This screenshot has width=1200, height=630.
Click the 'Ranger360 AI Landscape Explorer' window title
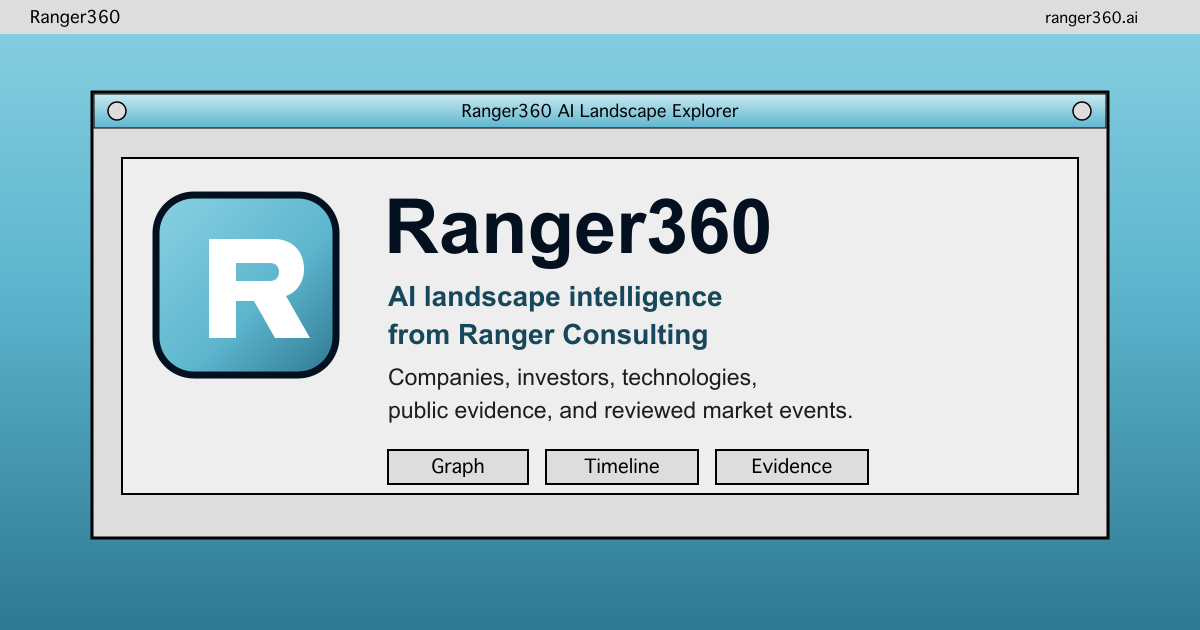click(600, 111)
